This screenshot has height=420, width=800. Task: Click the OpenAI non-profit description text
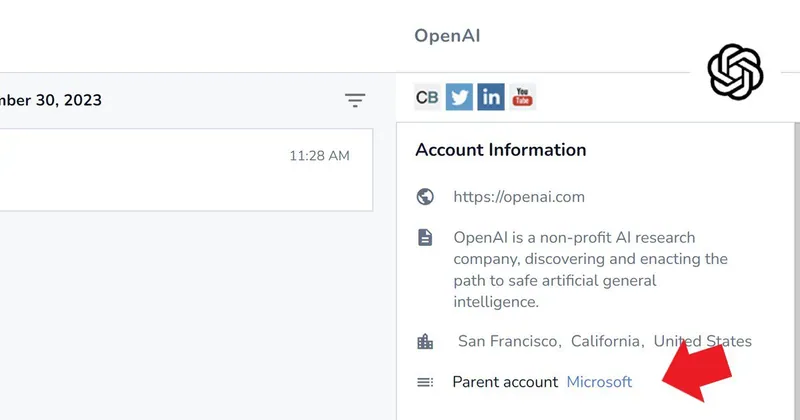pos(590,269)
